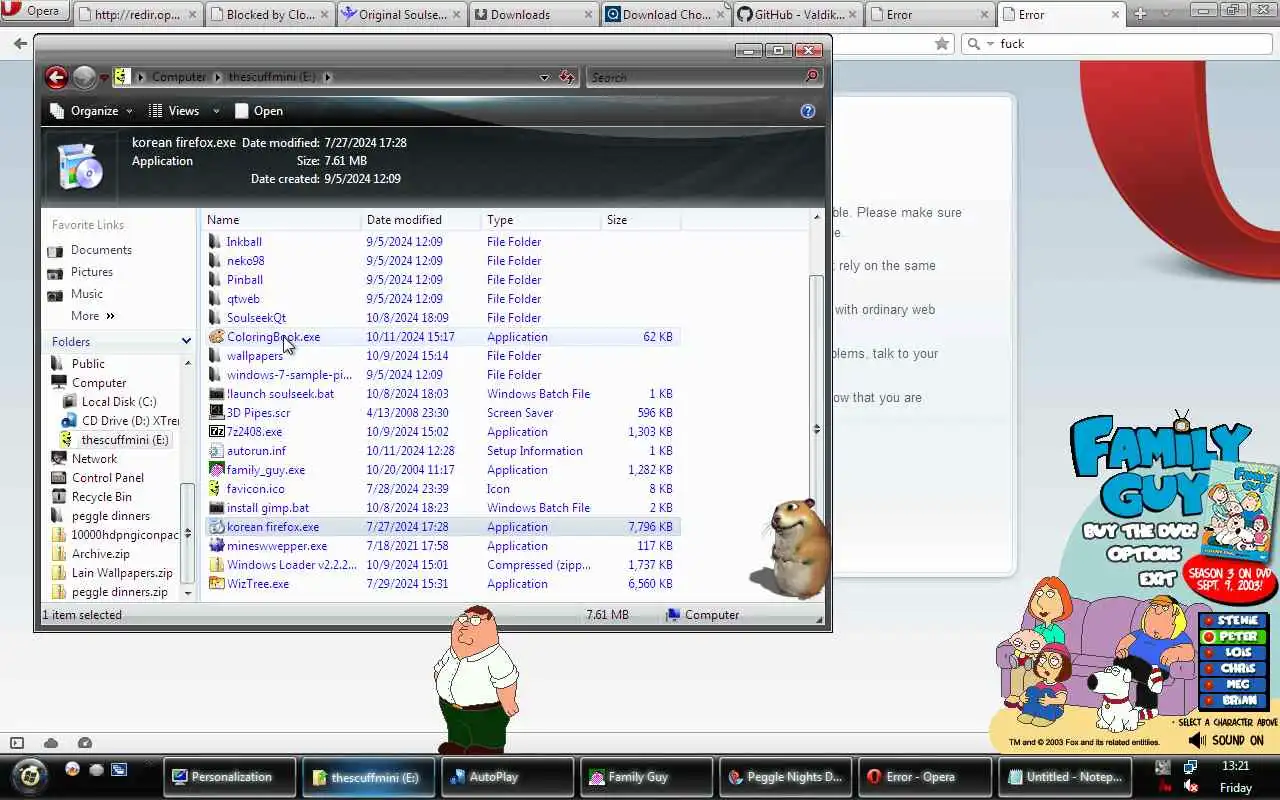Select Meg character radio button
This screenshot has height=800, width=1280.
[x=1209, y=685]
